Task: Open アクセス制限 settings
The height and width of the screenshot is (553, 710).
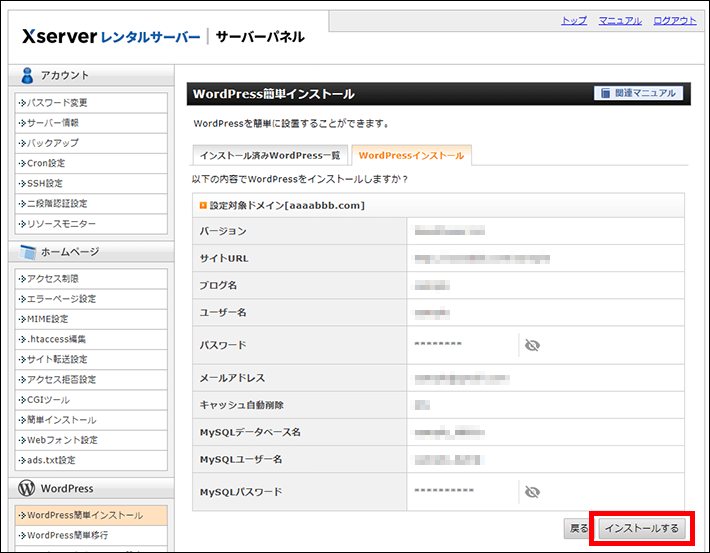Action: pyautogui.click(x=91, y=279)
